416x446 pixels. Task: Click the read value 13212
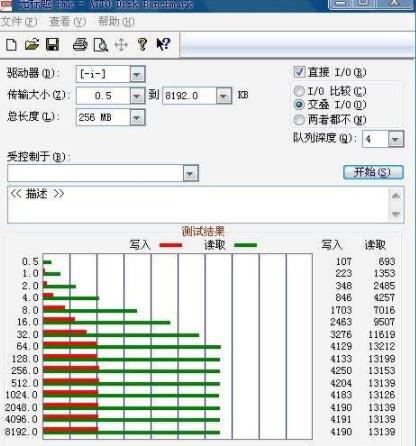pyautogui.click(x=381, y=346)
